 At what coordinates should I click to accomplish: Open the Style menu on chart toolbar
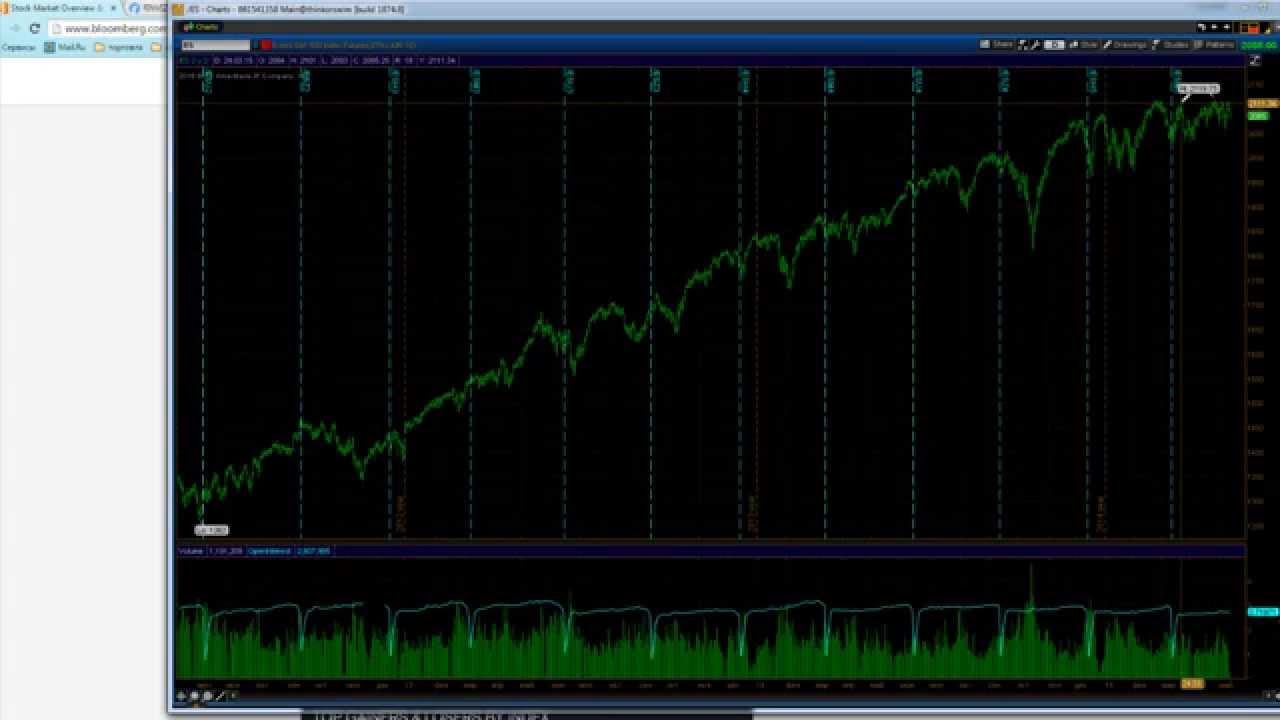tap(1084, 45)
